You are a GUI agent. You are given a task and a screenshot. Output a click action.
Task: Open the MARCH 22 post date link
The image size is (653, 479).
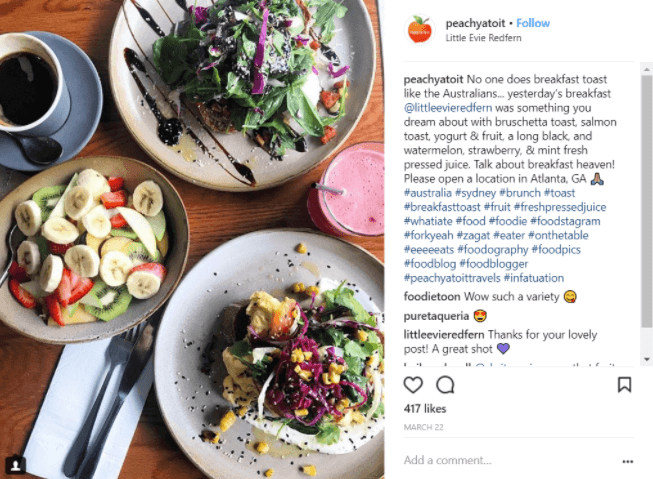point(424,427)
